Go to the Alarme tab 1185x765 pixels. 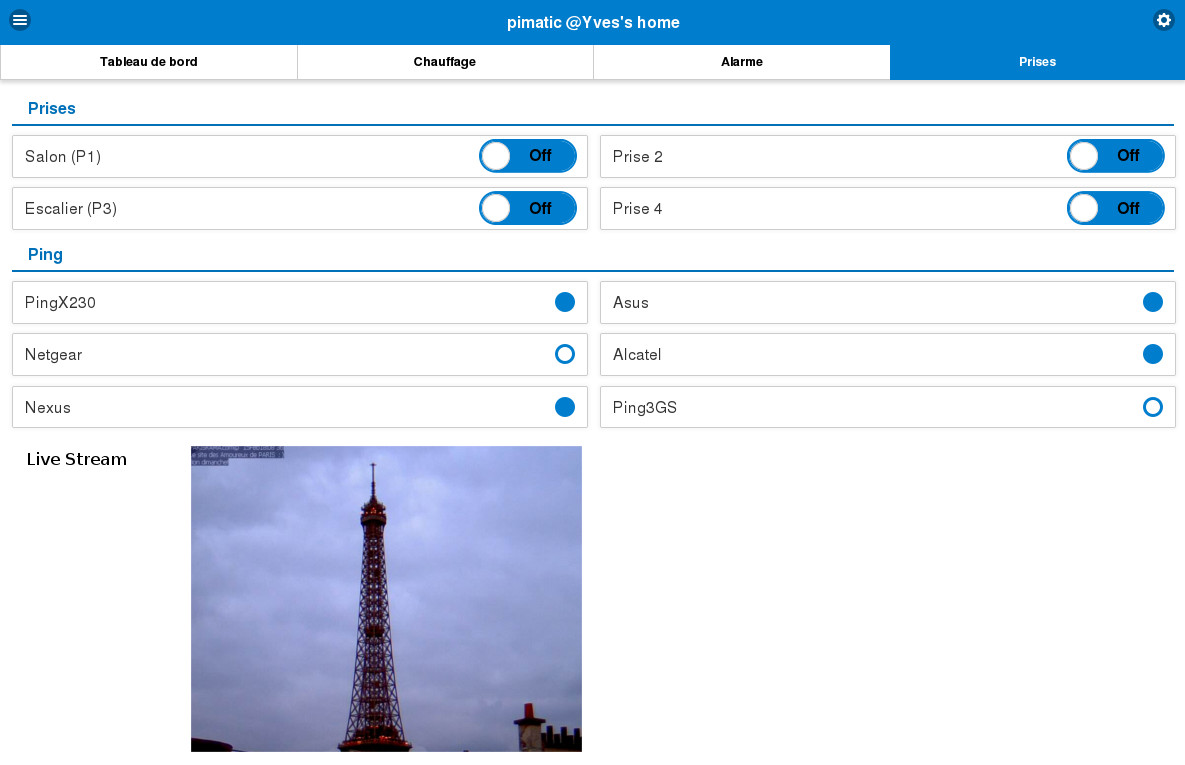(x=742, y=62)
